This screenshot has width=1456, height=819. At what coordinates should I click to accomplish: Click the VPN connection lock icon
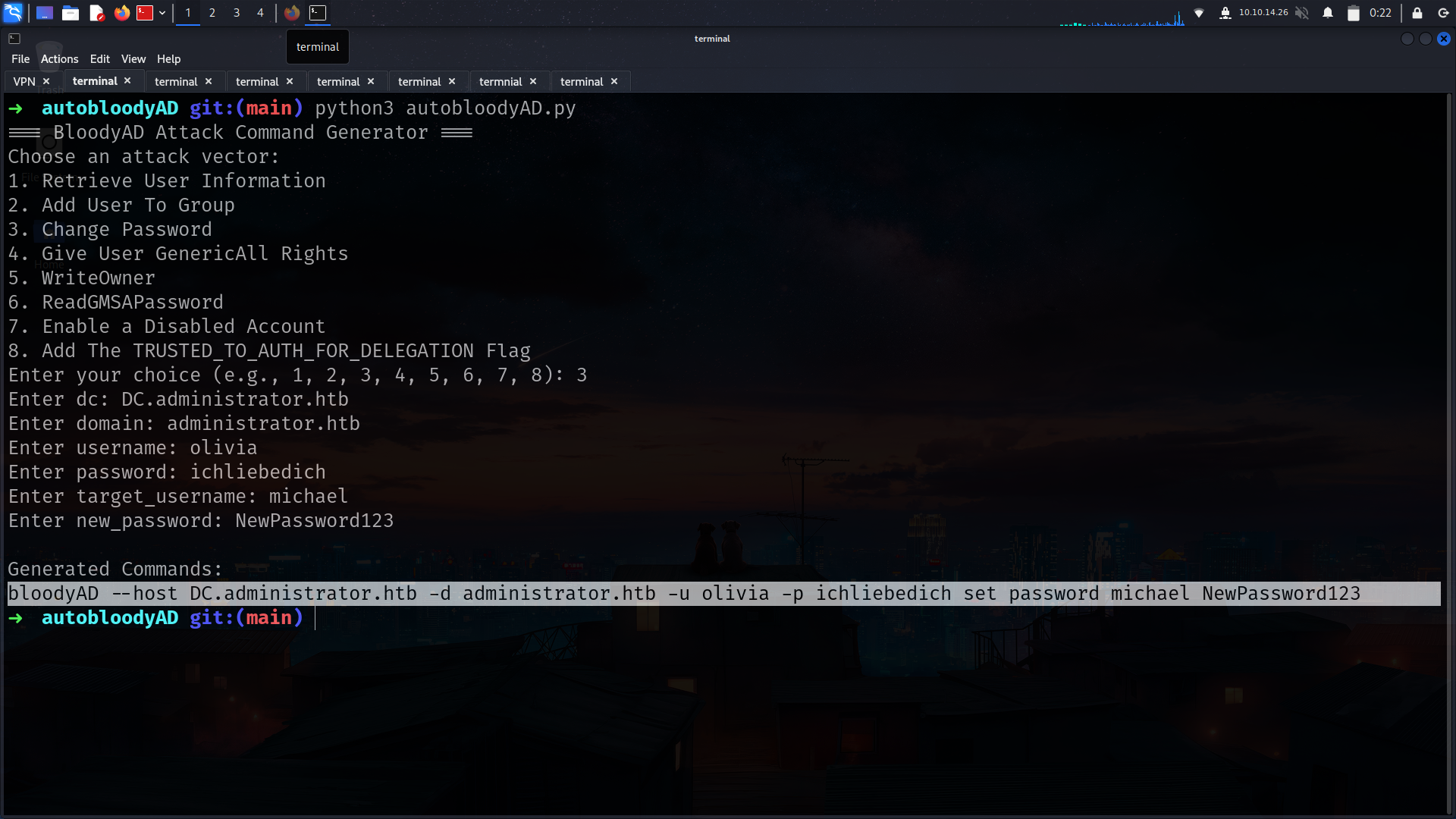pyautogui.click(x=1225, y=13)
